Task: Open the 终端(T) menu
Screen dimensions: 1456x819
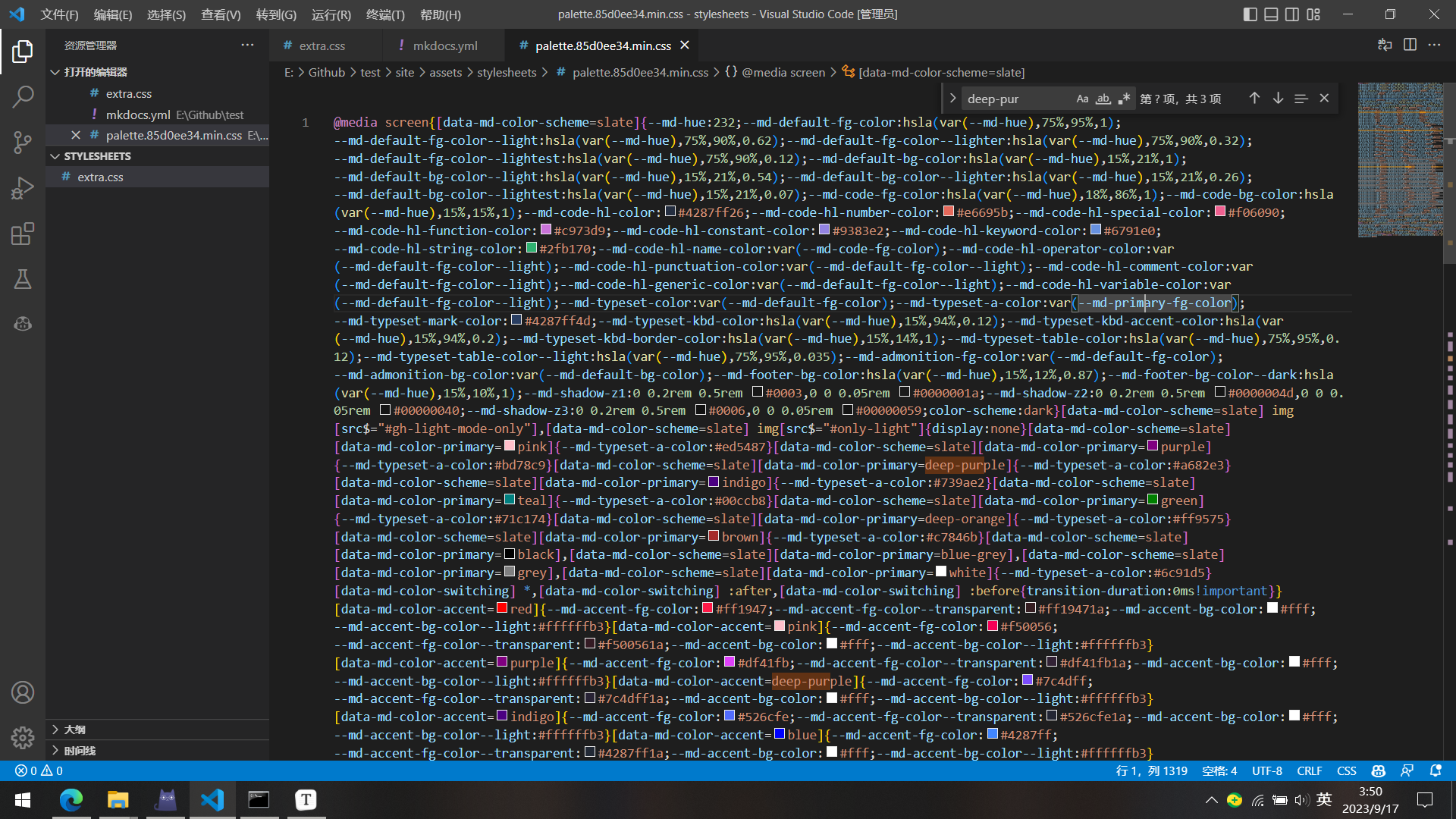Action: [x=385, y=14]
